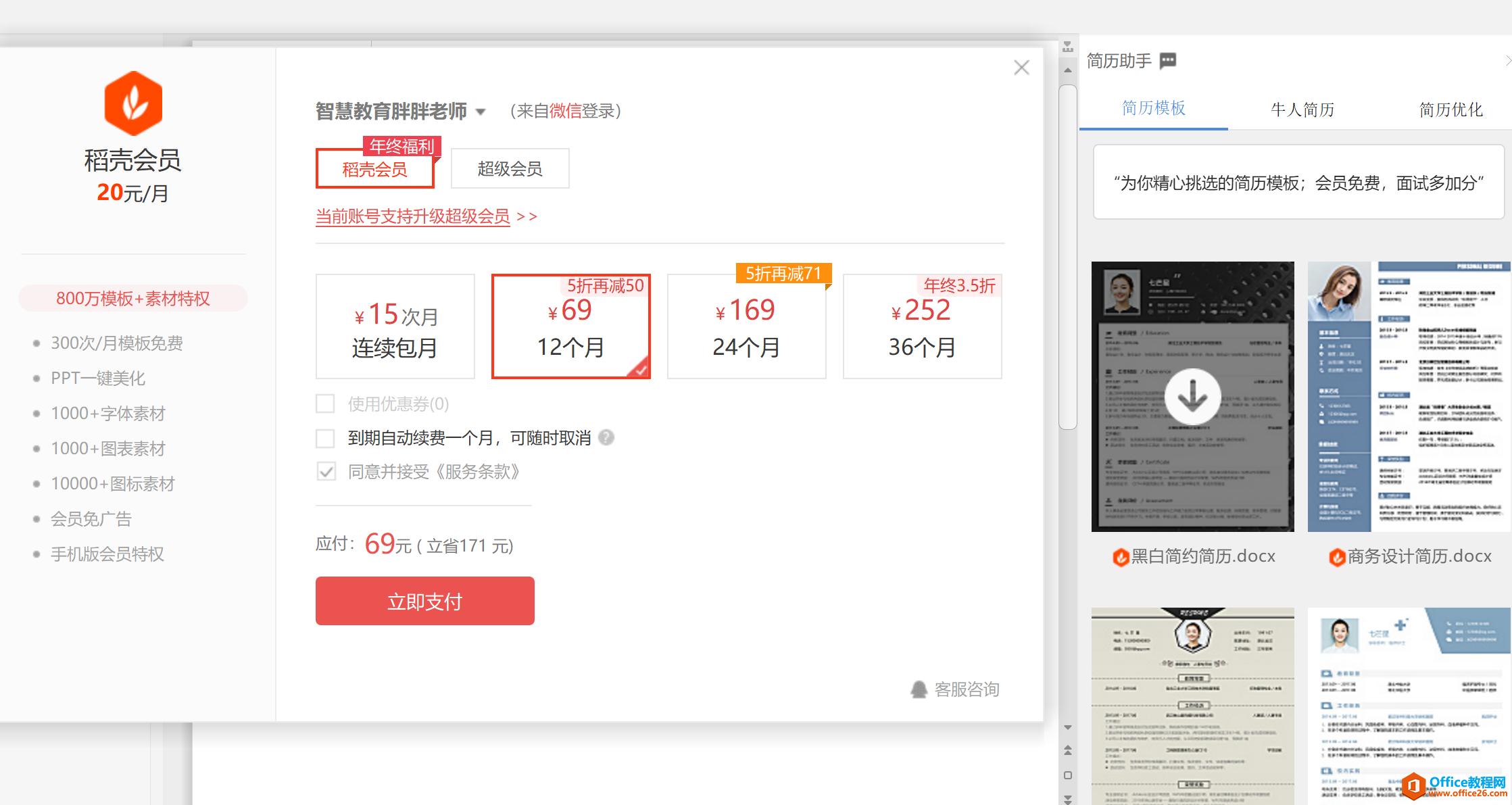Toggle 到期自动续费一个月 auto-renewal checkbox
The width and height of the screenshot is (1512, 805).
pyautogui.click(x=327, y=437)
